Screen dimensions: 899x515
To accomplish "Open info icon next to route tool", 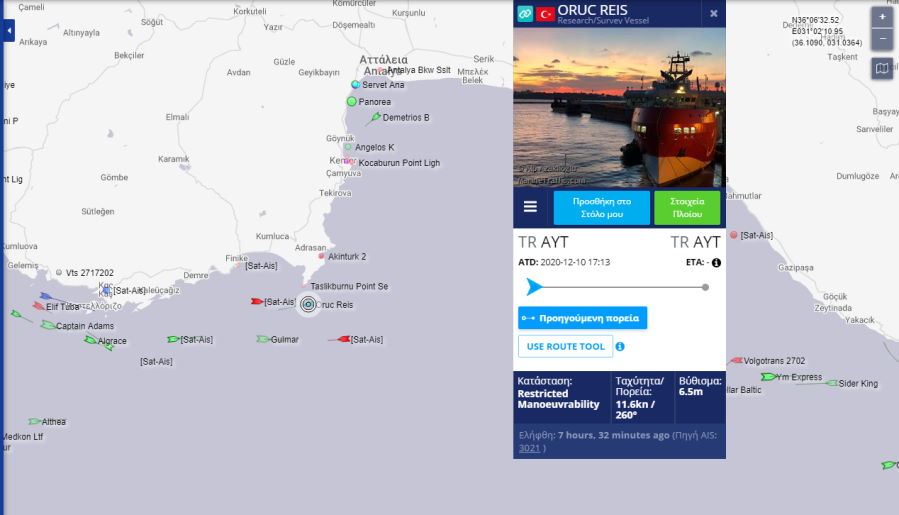I will click(620, 346).
